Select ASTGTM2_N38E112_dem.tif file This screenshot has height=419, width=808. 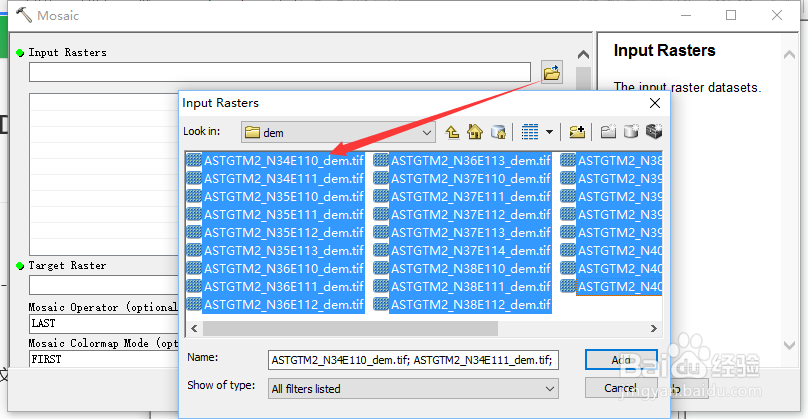[470, 305]
